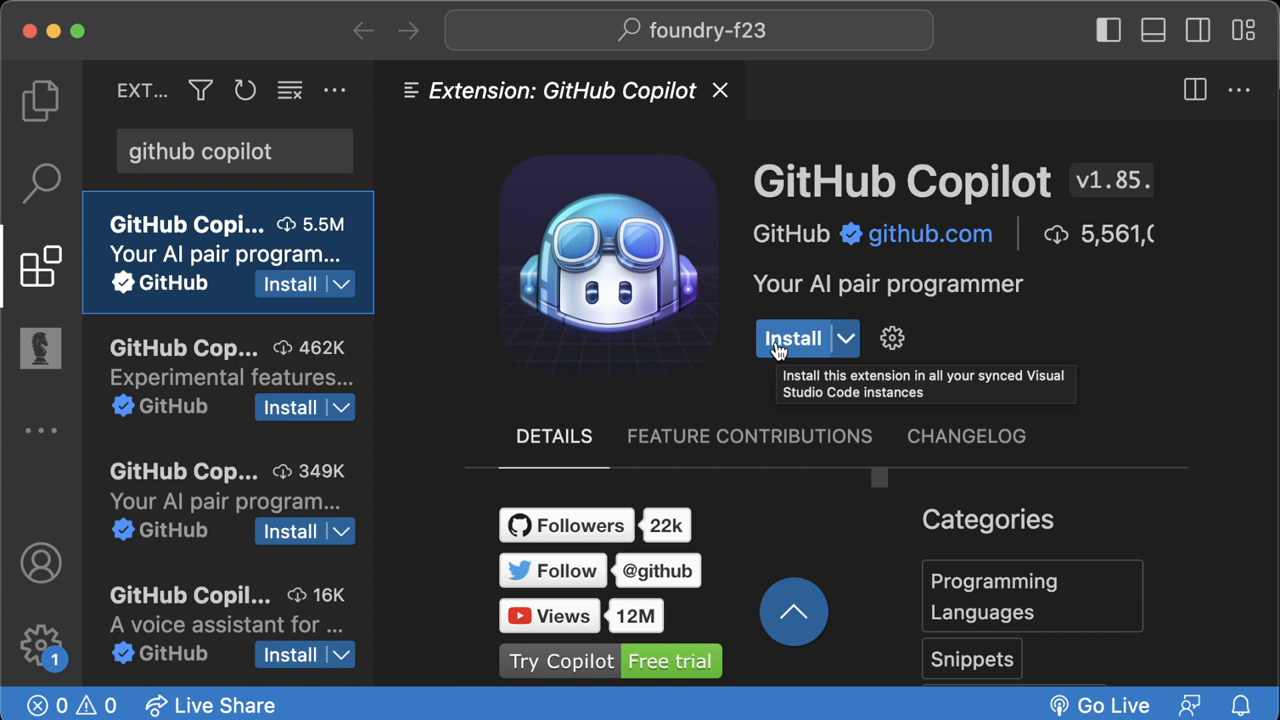
Task: Toggle the secondary side bar layout
Action: point(1198,30)
